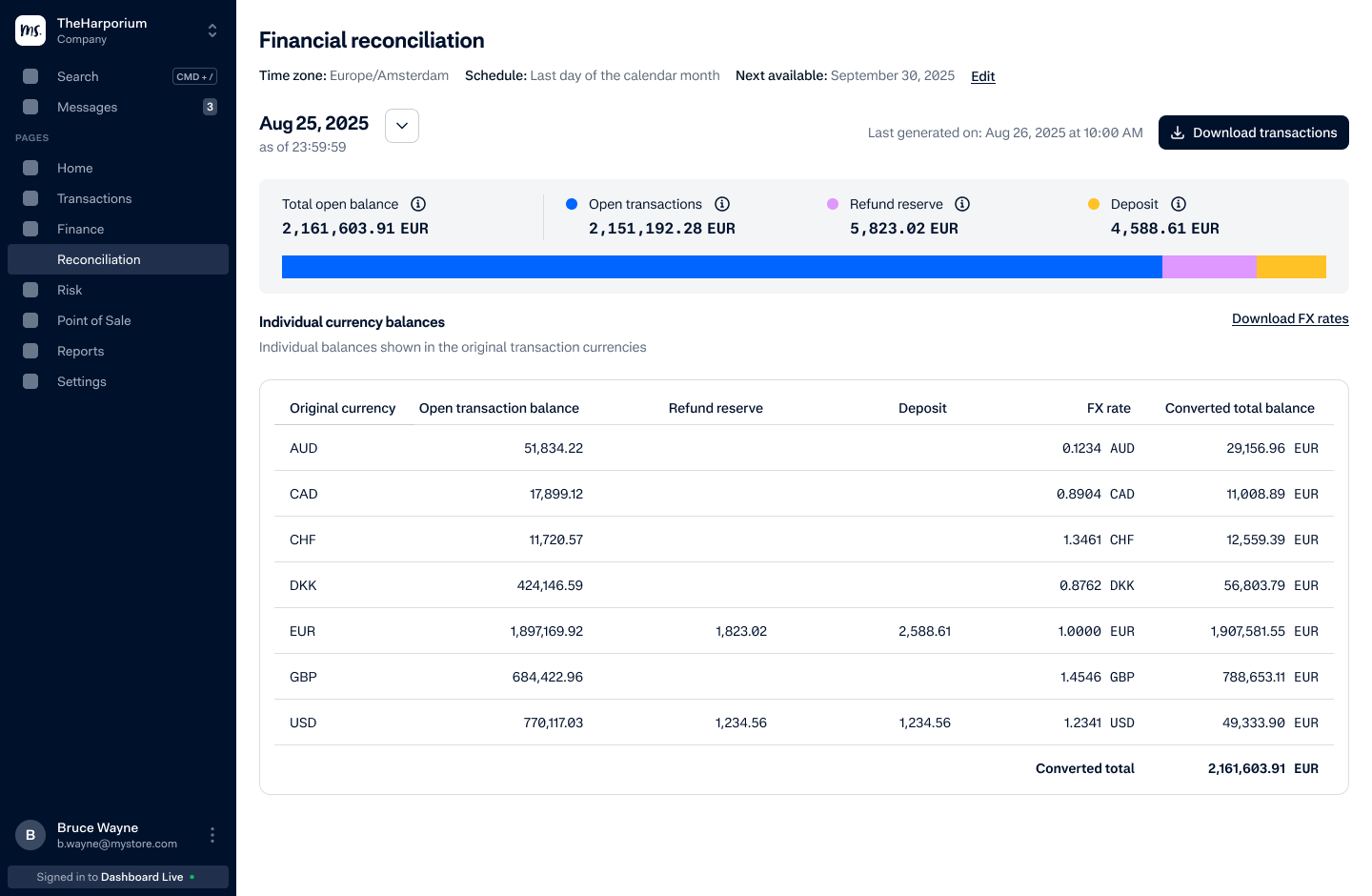Click the Bruce Wayne avatar
Screen dimensions: 1372x896
coord(30,835)
